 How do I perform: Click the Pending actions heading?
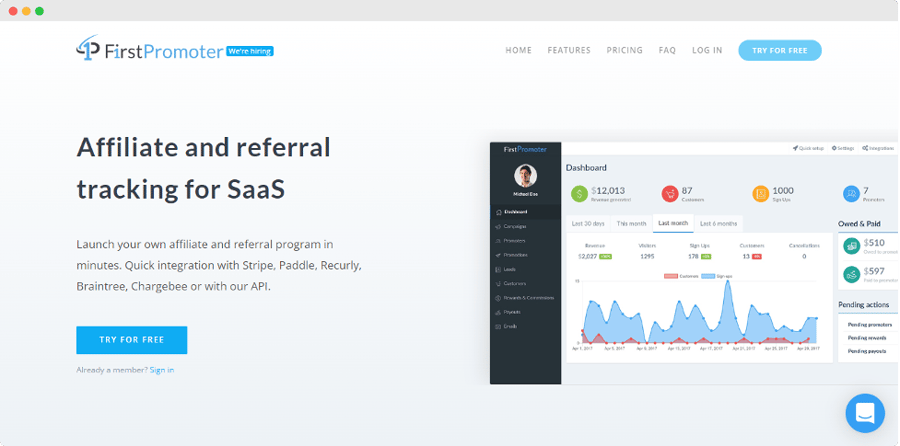tap(863, 304)
